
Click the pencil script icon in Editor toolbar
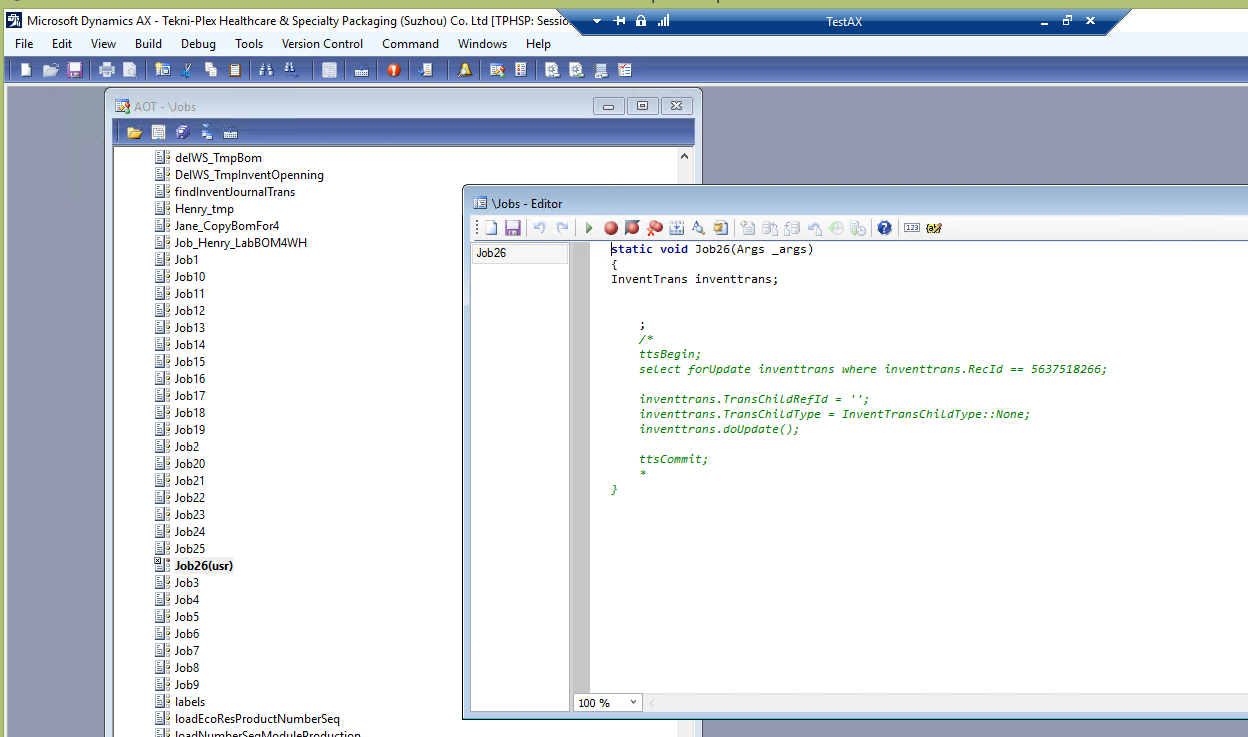(x=935, y=228)
